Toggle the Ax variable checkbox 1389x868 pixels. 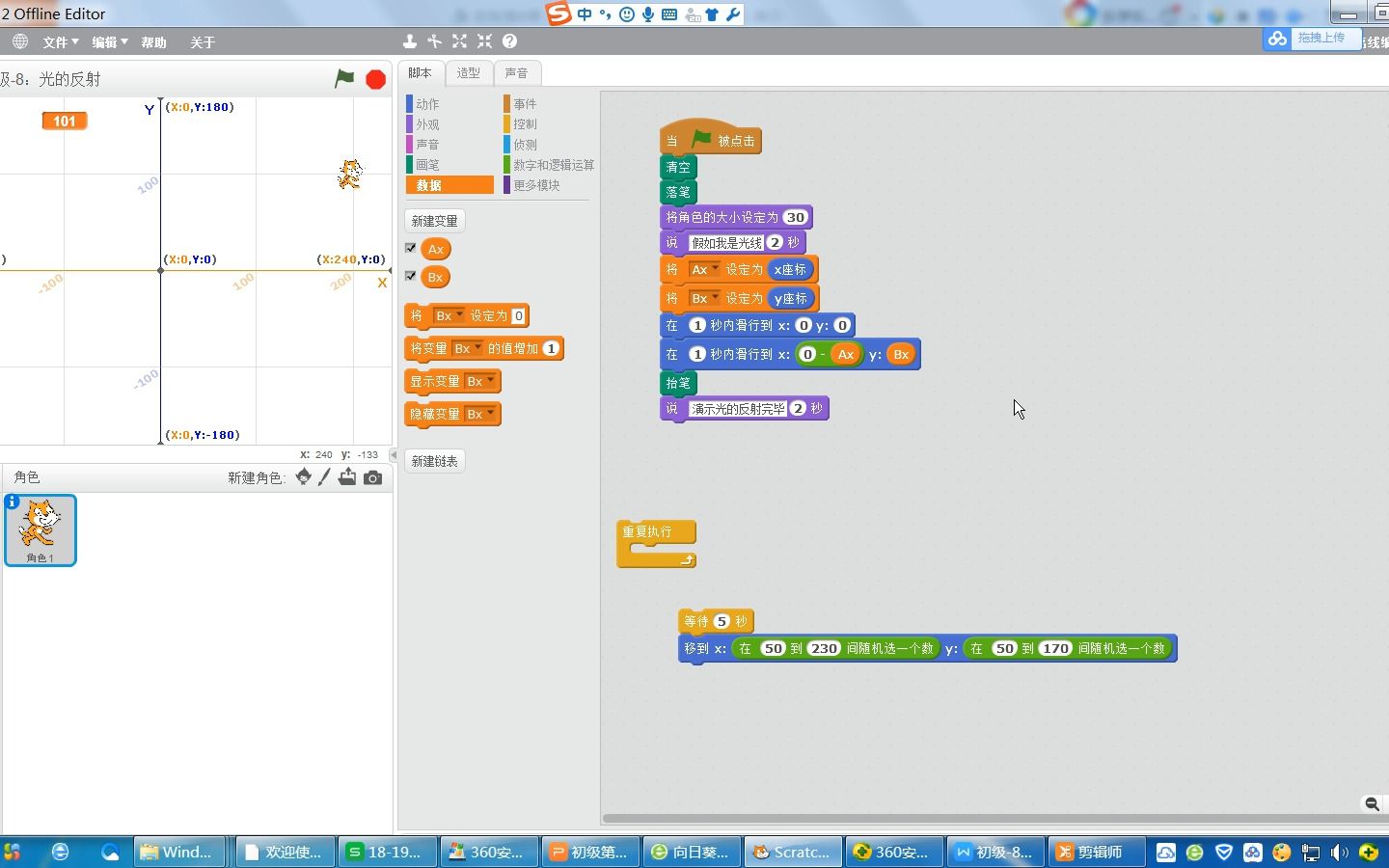pyautogui.click(x=411, y=248)
